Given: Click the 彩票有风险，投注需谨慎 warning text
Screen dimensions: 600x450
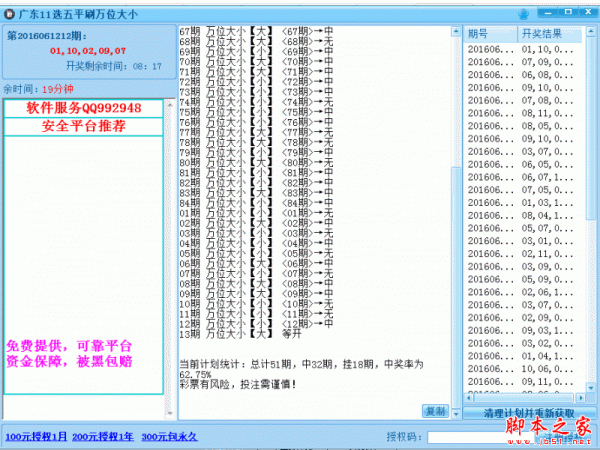Looking at the screenshot, I should 238,384.
